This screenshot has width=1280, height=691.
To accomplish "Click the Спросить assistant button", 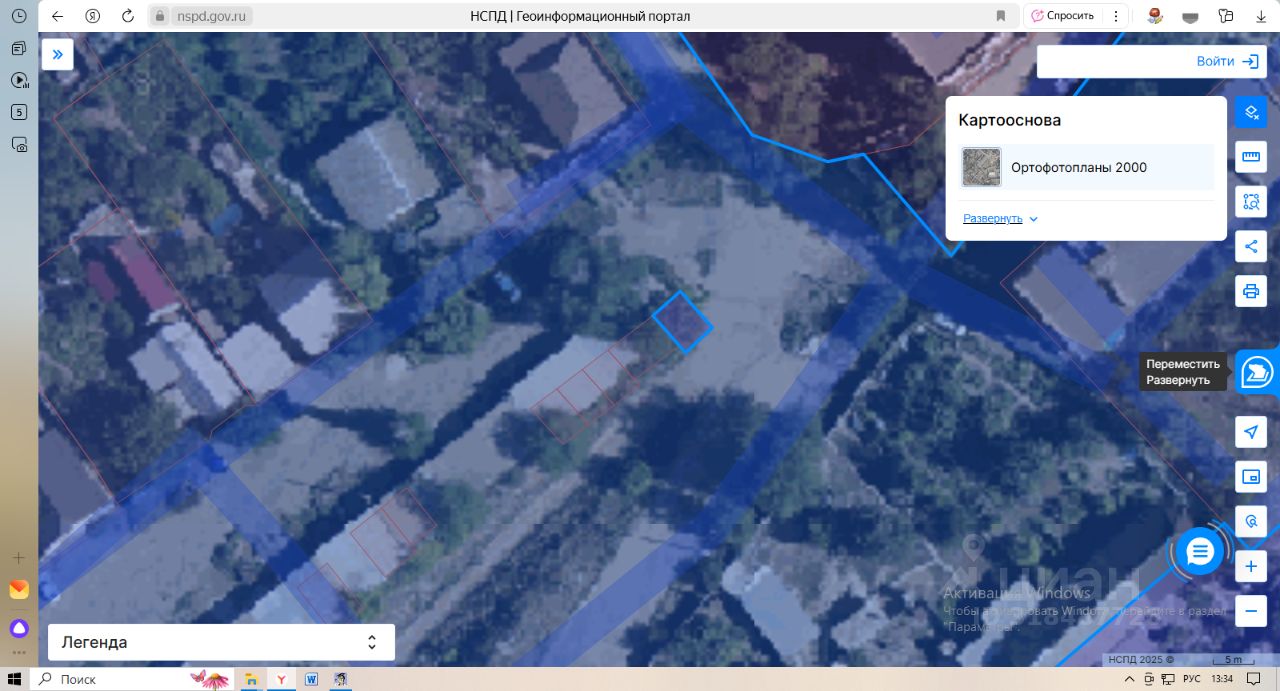I will tap(1063, 16).
